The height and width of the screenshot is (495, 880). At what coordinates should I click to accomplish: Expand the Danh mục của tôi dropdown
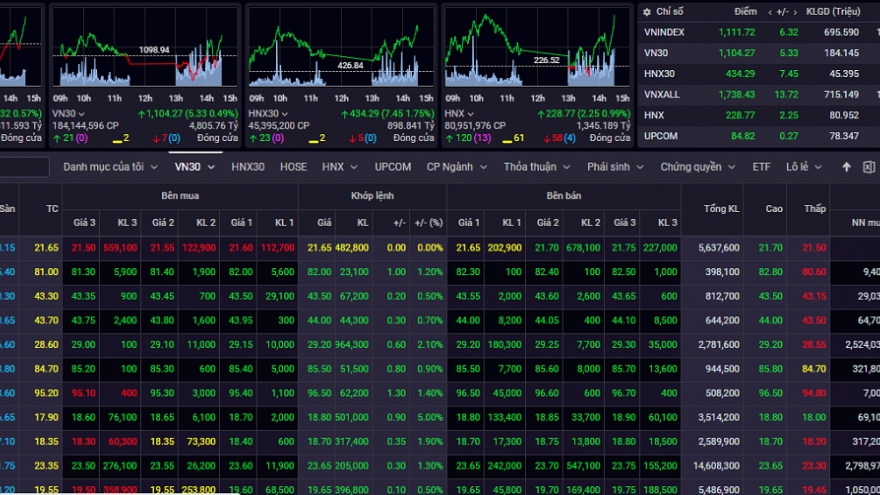pyautogui.click(x=110, y=167)
